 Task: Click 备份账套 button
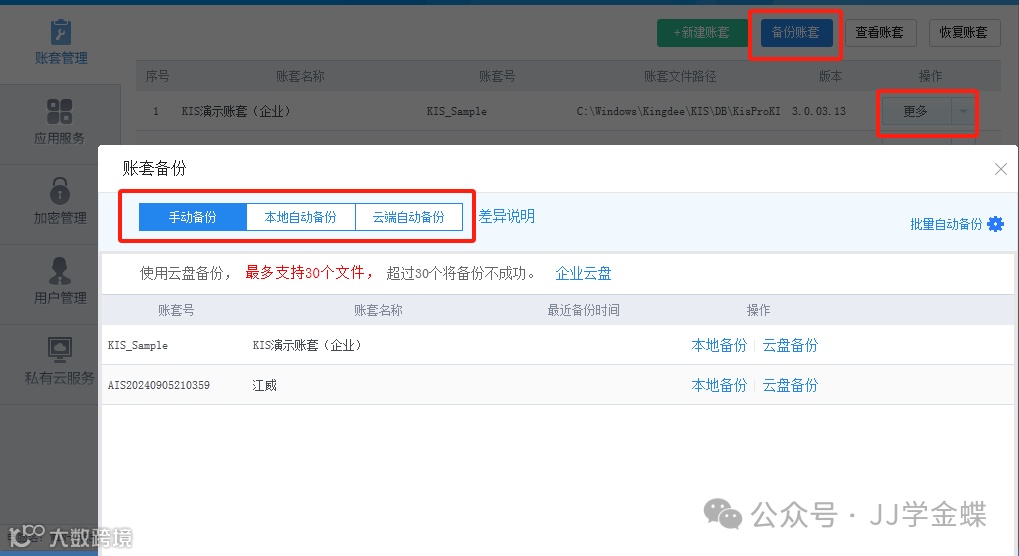click(x=795, y=32)
